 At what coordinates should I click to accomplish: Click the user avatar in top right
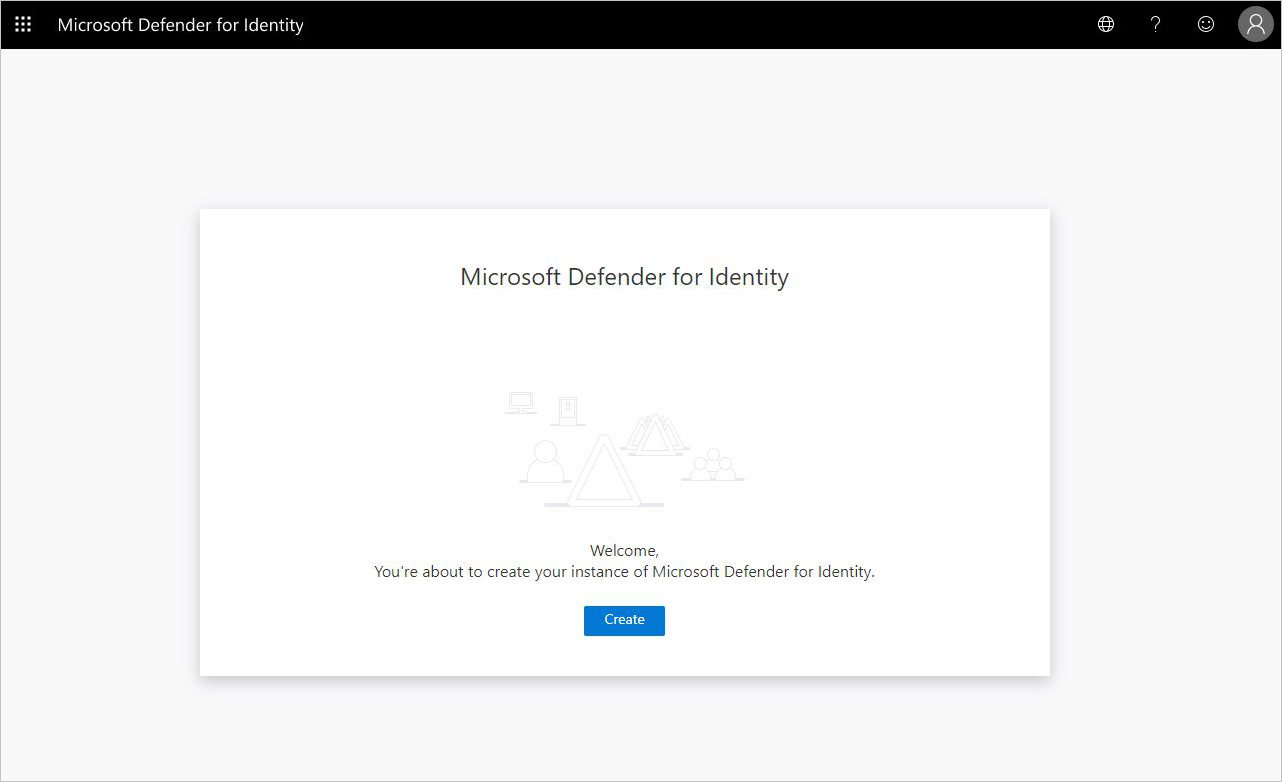click(1255, 24)
